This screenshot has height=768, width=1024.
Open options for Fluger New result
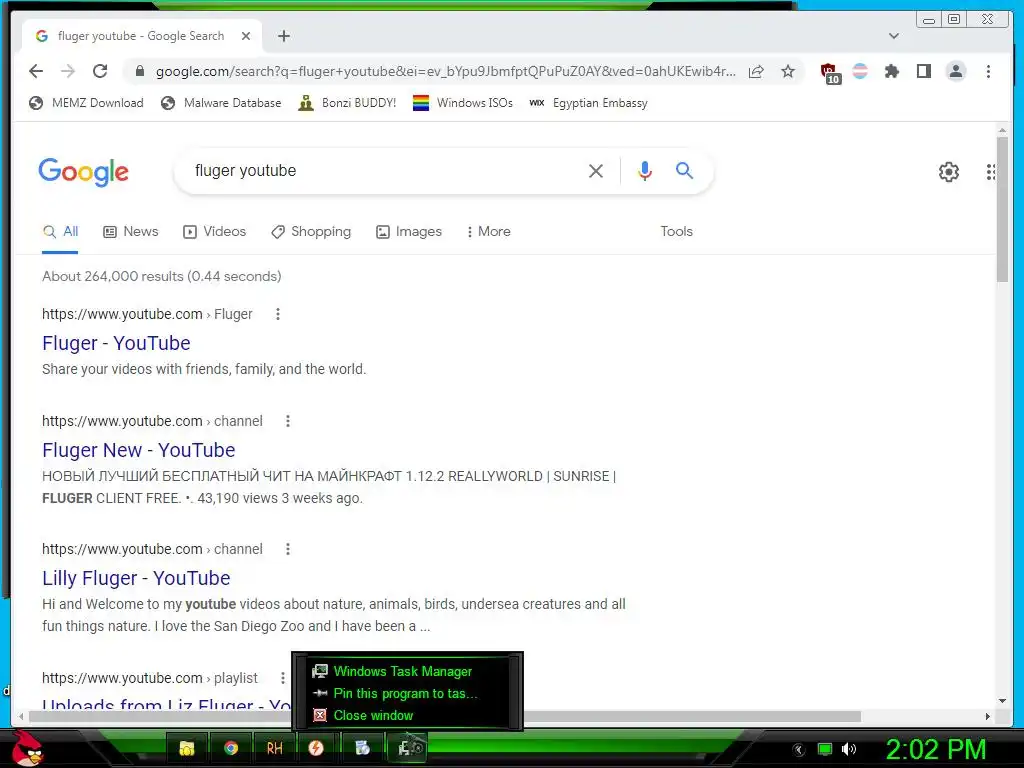[287, 421]
